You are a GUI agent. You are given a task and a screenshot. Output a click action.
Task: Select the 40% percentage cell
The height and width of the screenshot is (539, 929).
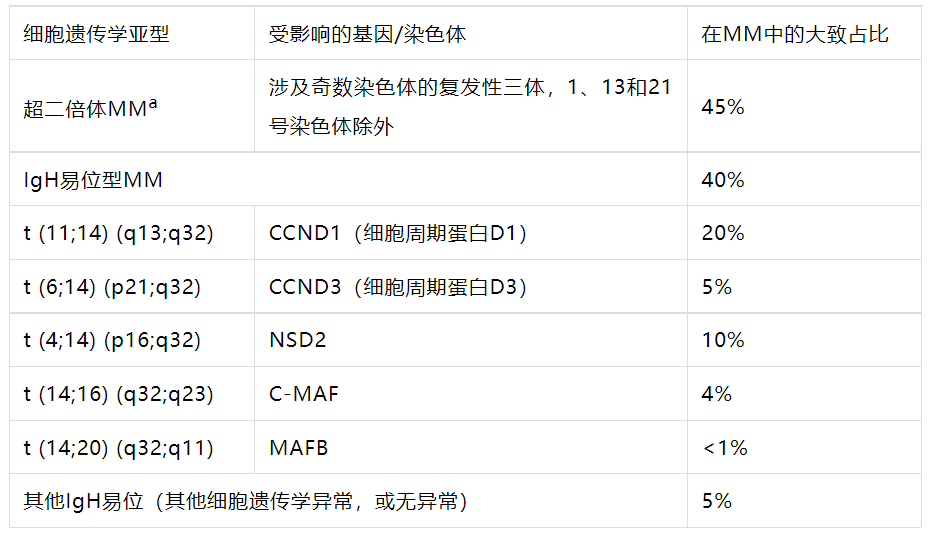pos(723,180)
